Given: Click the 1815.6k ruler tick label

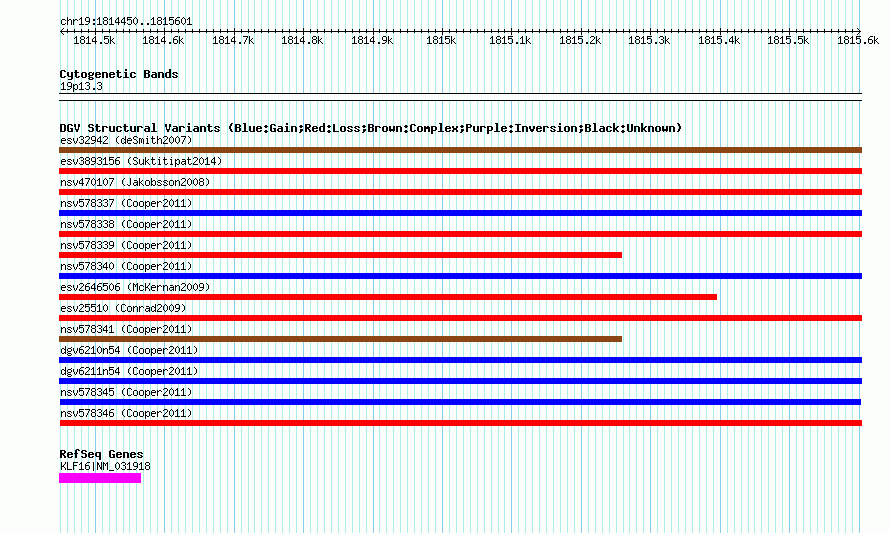Looking at the screenshot, I should click(858, 40).
